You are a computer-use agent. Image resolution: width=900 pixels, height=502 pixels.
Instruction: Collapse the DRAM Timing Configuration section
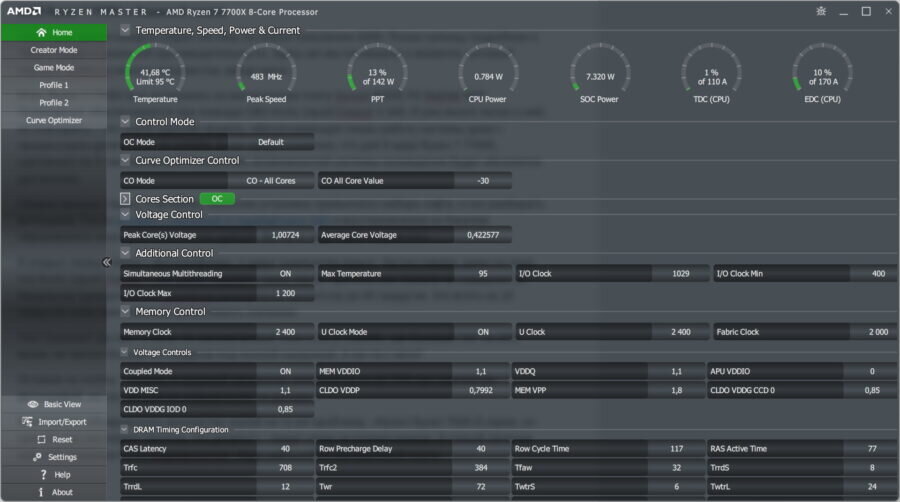124,429
